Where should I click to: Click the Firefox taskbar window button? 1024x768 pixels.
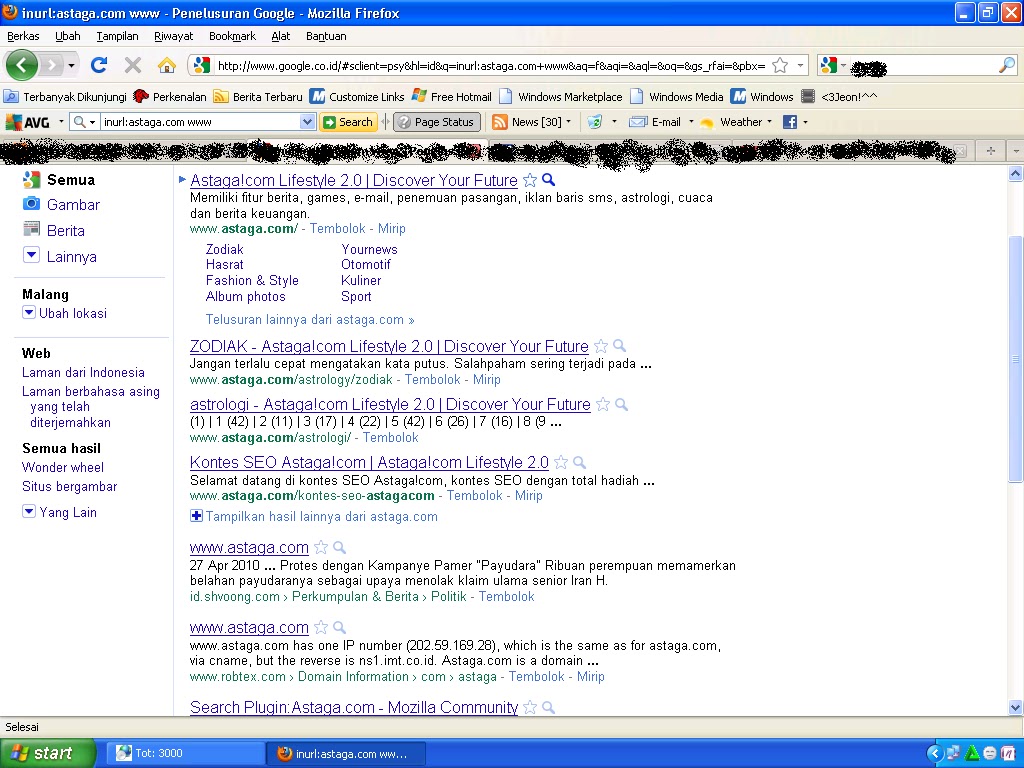[x=346, y=754]
